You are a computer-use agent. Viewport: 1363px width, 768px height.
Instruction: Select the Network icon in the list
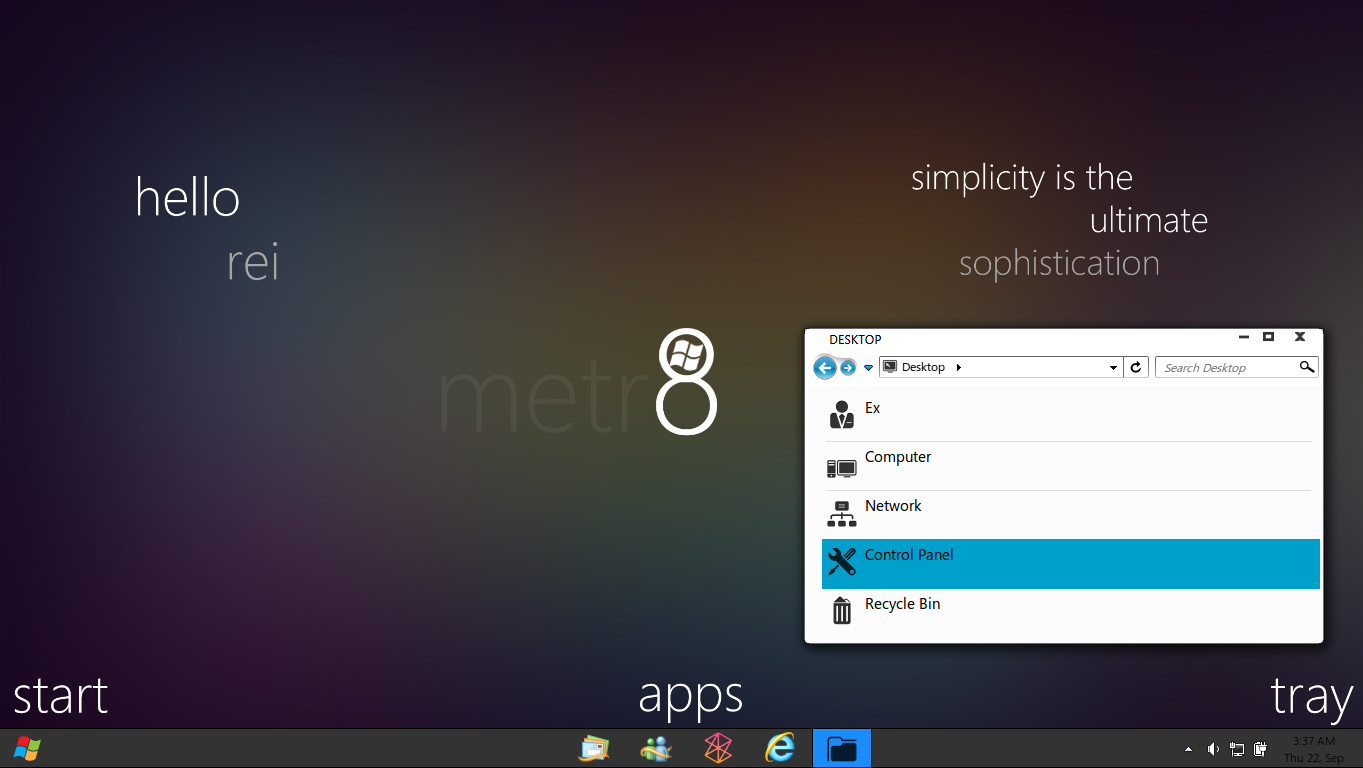pyautogui.click(x=842, y=514)
